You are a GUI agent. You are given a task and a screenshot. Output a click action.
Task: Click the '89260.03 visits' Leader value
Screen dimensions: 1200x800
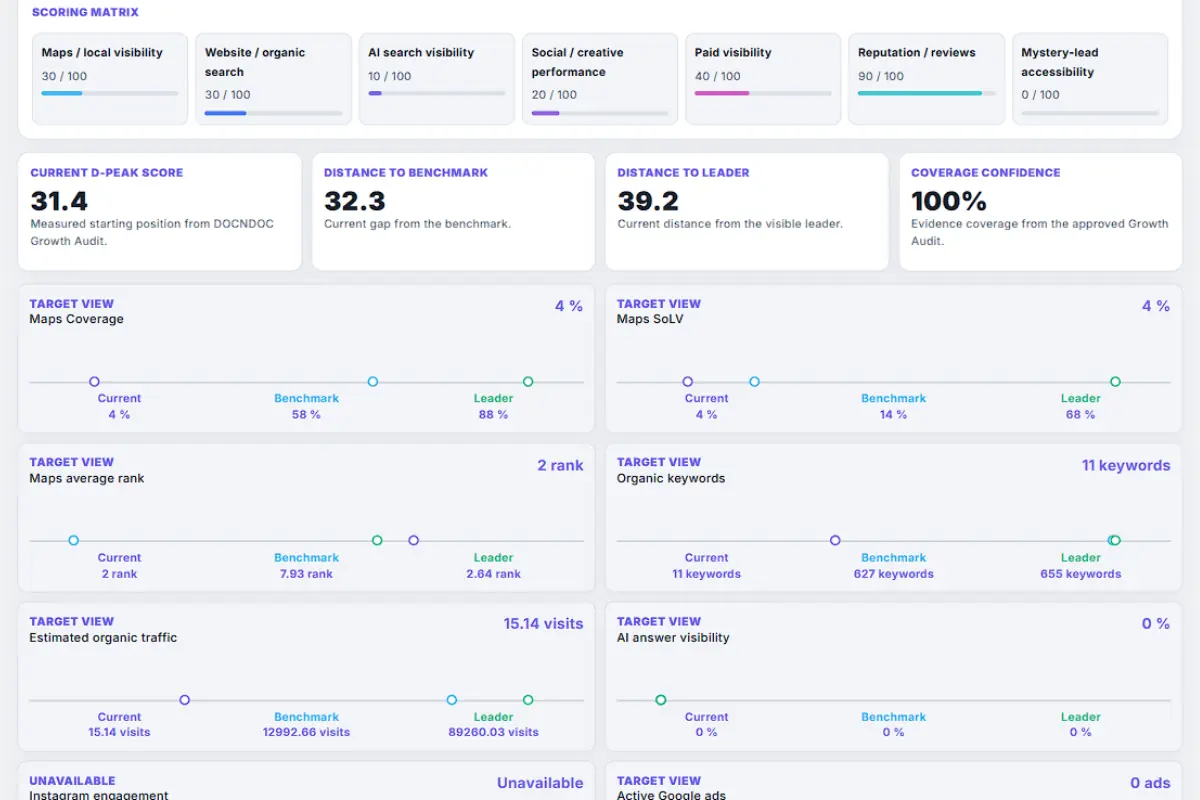tap(493, 732)
